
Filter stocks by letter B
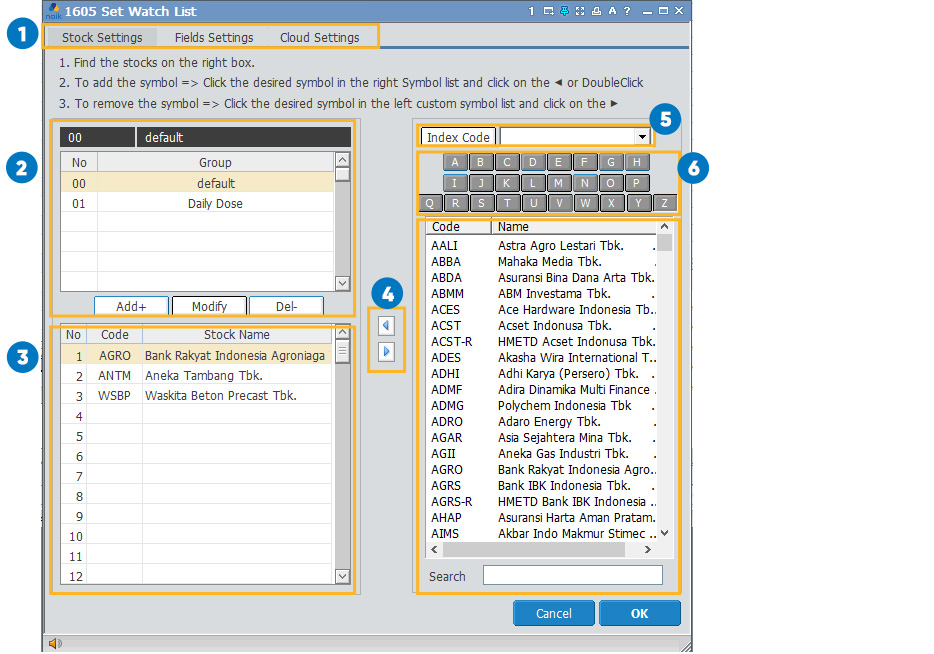coord(481,162)
